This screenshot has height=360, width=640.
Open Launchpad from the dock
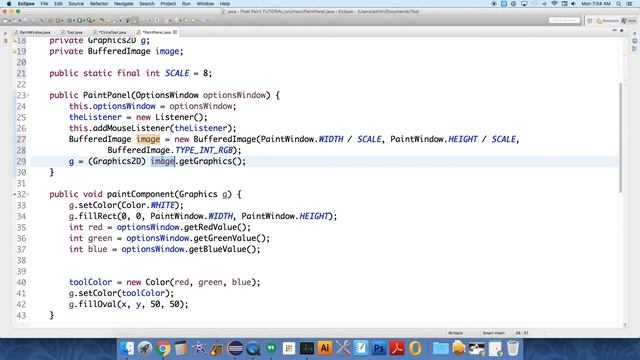144,348
